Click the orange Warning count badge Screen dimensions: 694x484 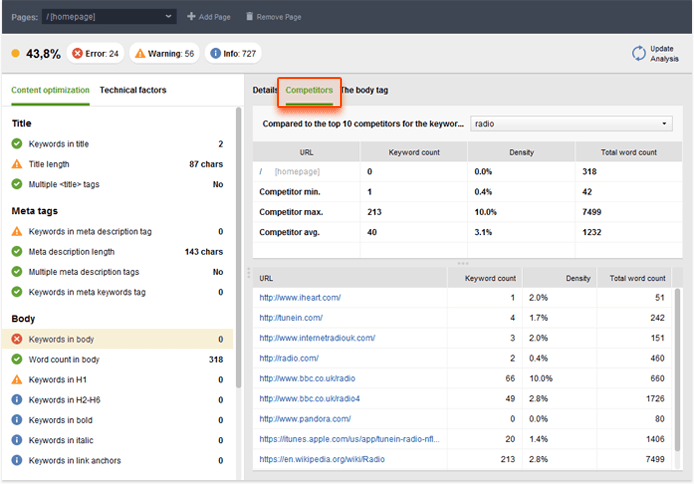pyautogui.click(x=165, y=53)
